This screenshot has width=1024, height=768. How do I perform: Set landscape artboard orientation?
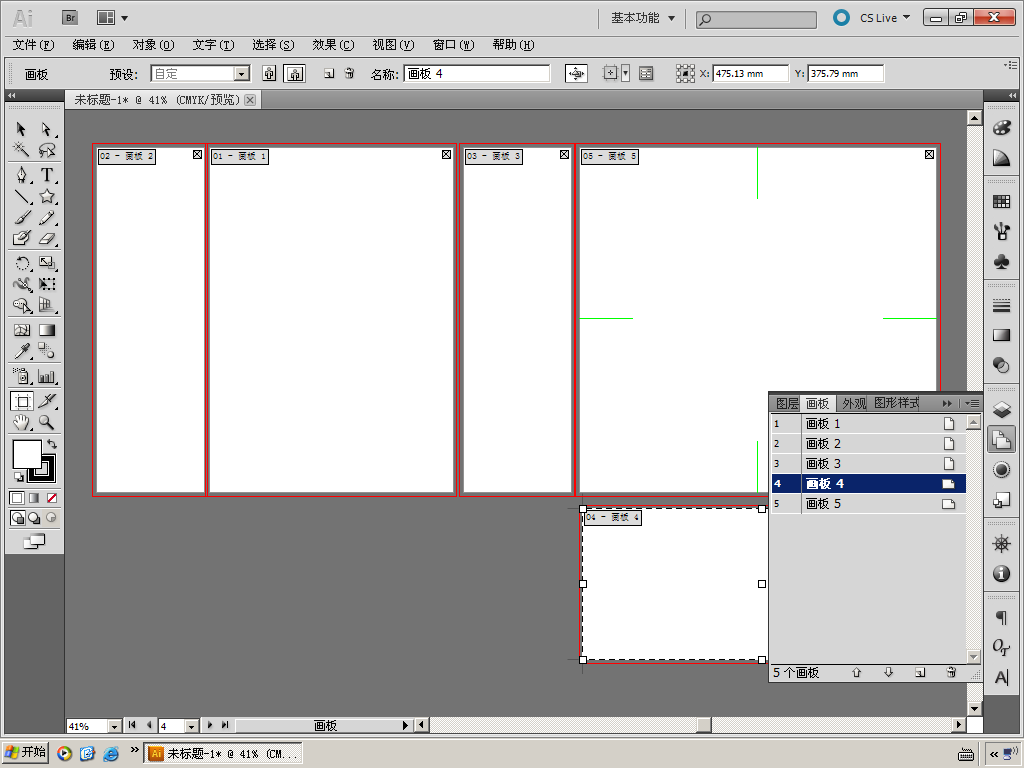coord(295,74)
